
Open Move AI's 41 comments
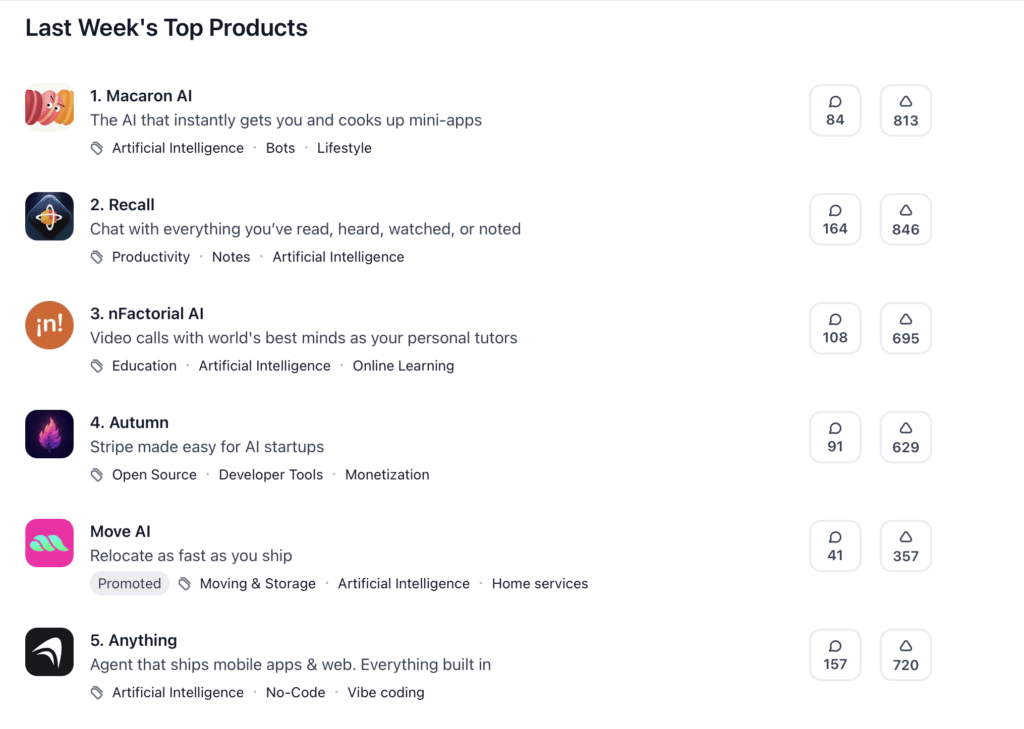[x=835, y=546]
